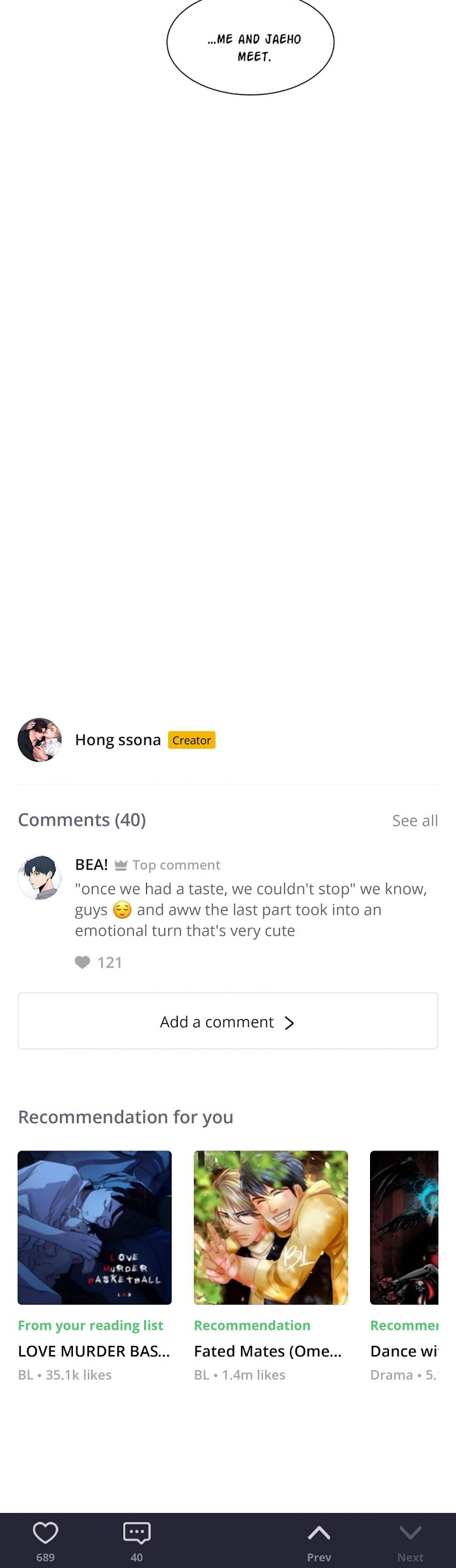Open Fated Mates cover thumbnail
The width and height of the screenshot is (456, 1568).
tap(271, 1227)
